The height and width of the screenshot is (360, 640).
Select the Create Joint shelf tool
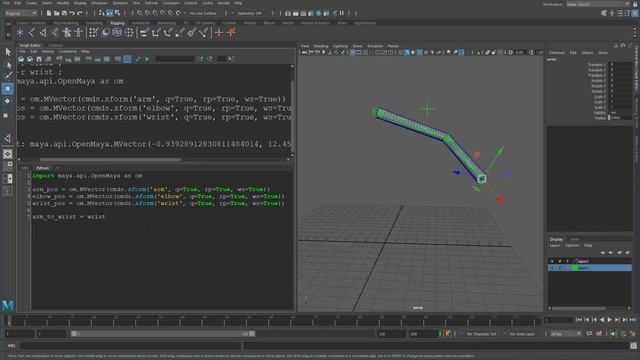click(x=32, y=33)
